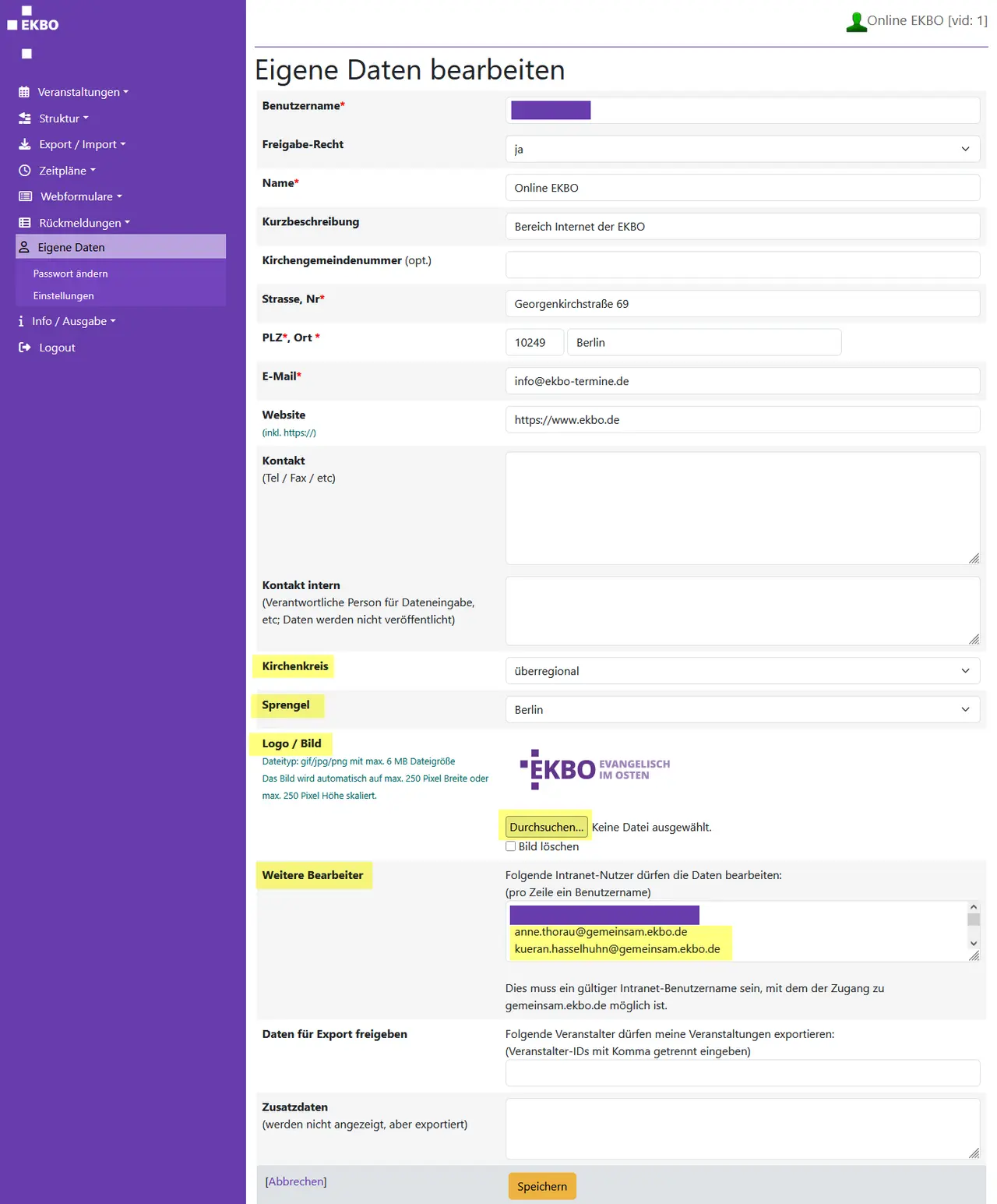Click the calendar icon beside Veranstaltungen
Screen dimensions: 997x1204
(24, 92)
